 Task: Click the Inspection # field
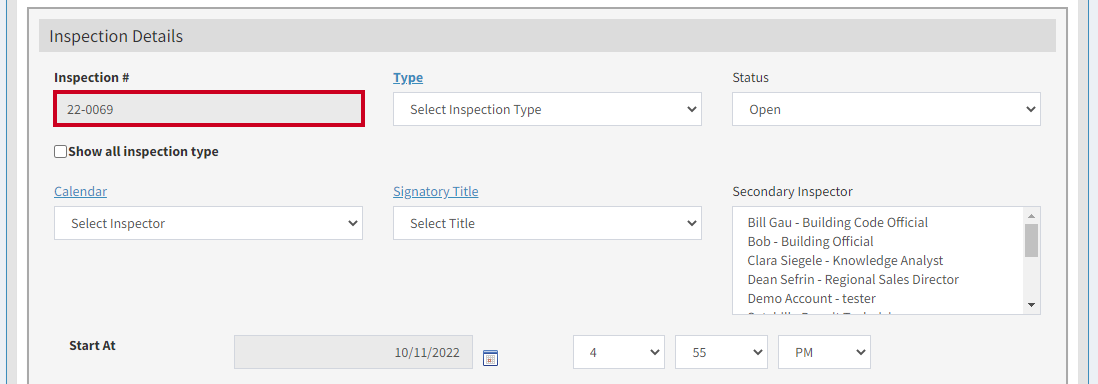point(209,109)
